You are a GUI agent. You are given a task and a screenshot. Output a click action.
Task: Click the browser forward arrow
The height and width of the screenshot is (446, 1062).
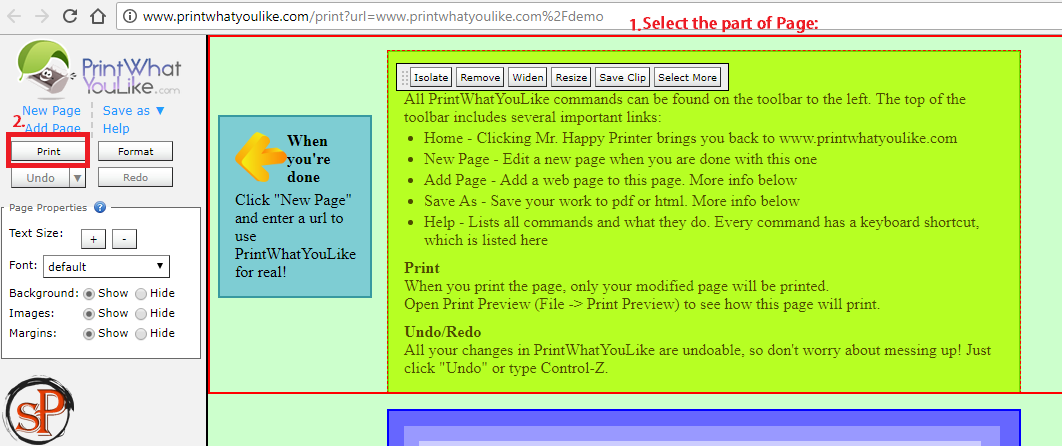(x=41, y=16)
